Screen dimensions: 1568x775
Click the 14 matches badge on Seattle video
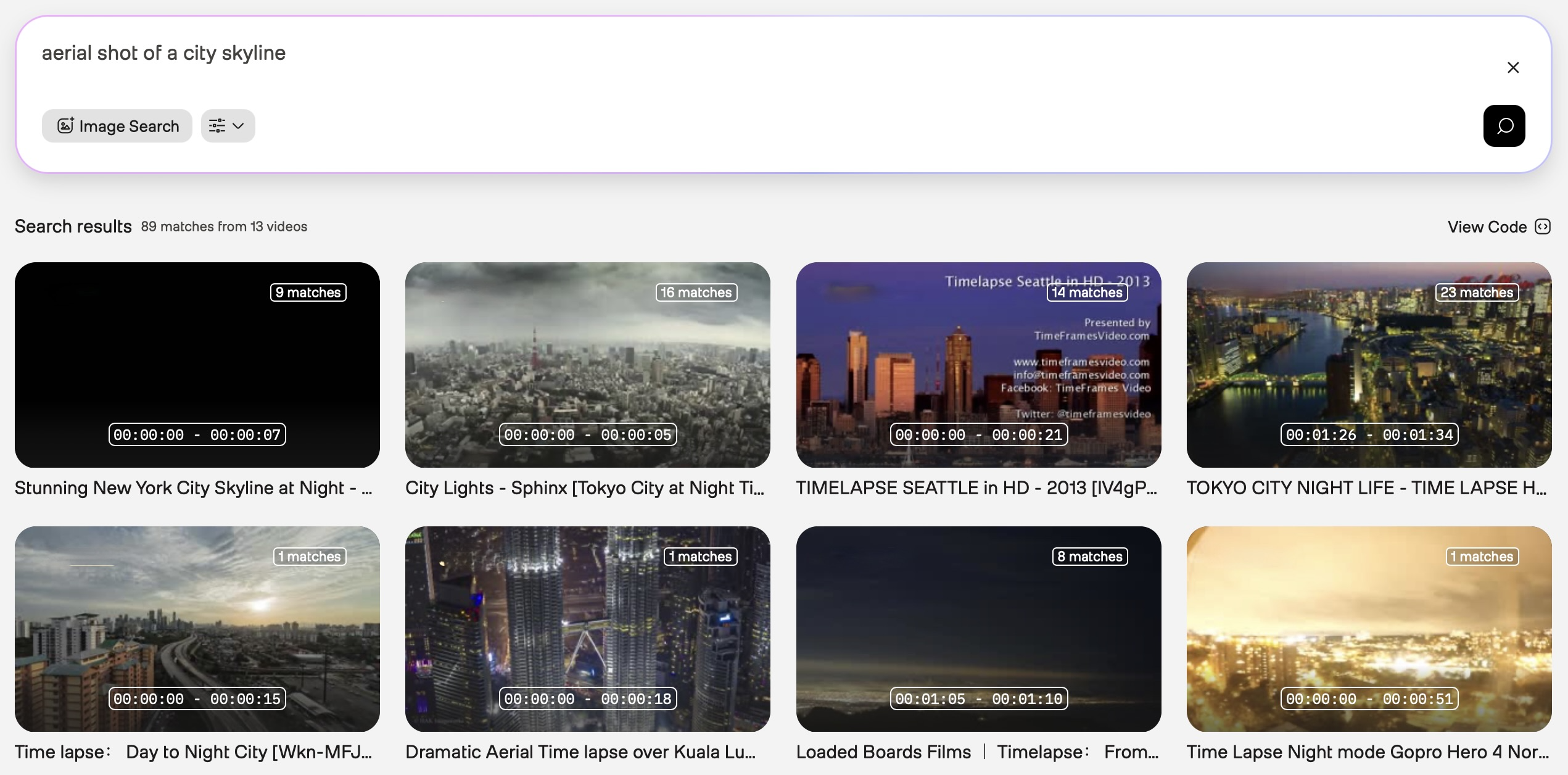[x=1087, y=292]
